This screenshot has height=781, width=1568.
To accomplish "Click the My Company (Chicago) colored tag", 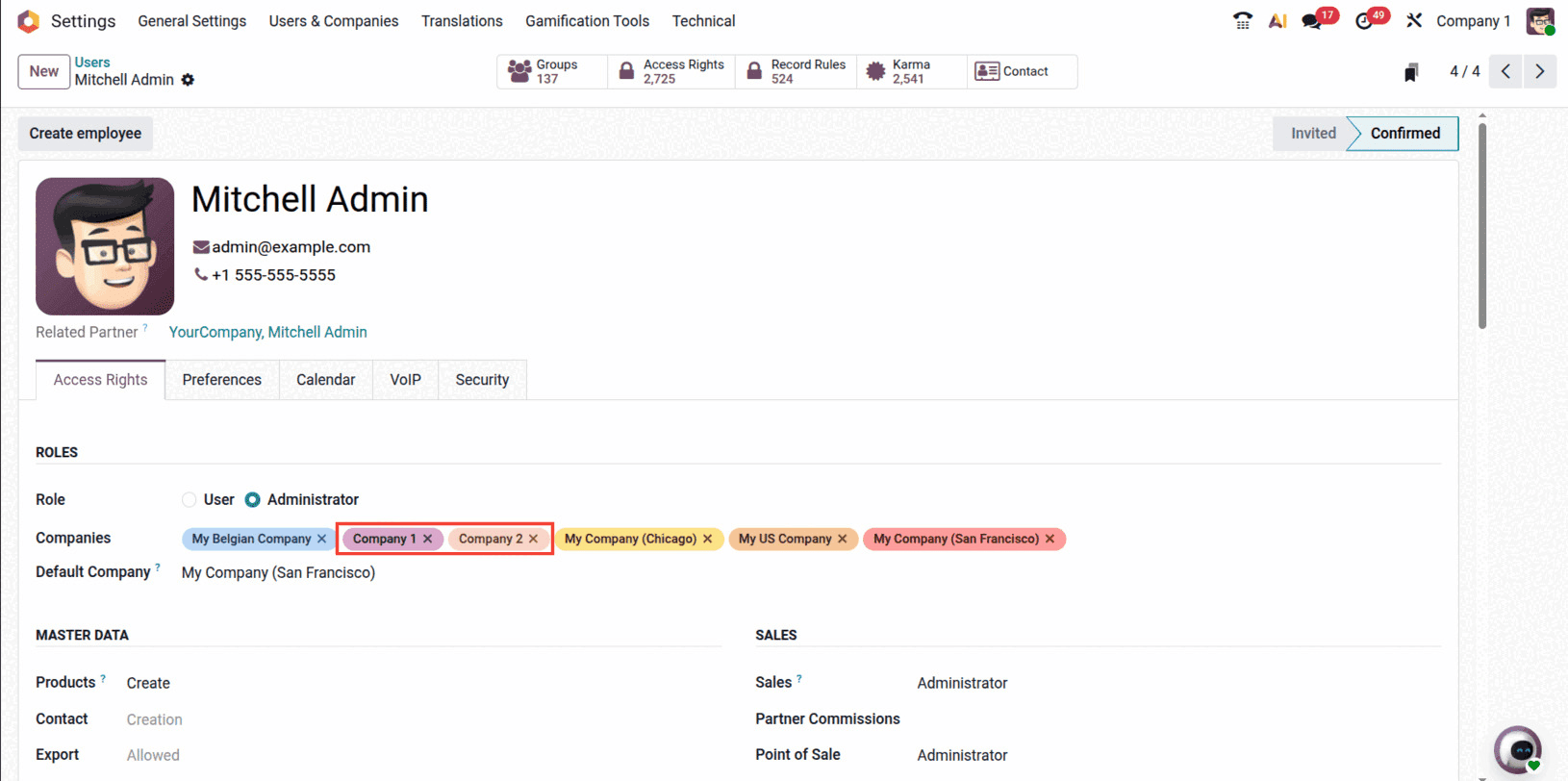I will pyautogui.click(x=630, y=540).
